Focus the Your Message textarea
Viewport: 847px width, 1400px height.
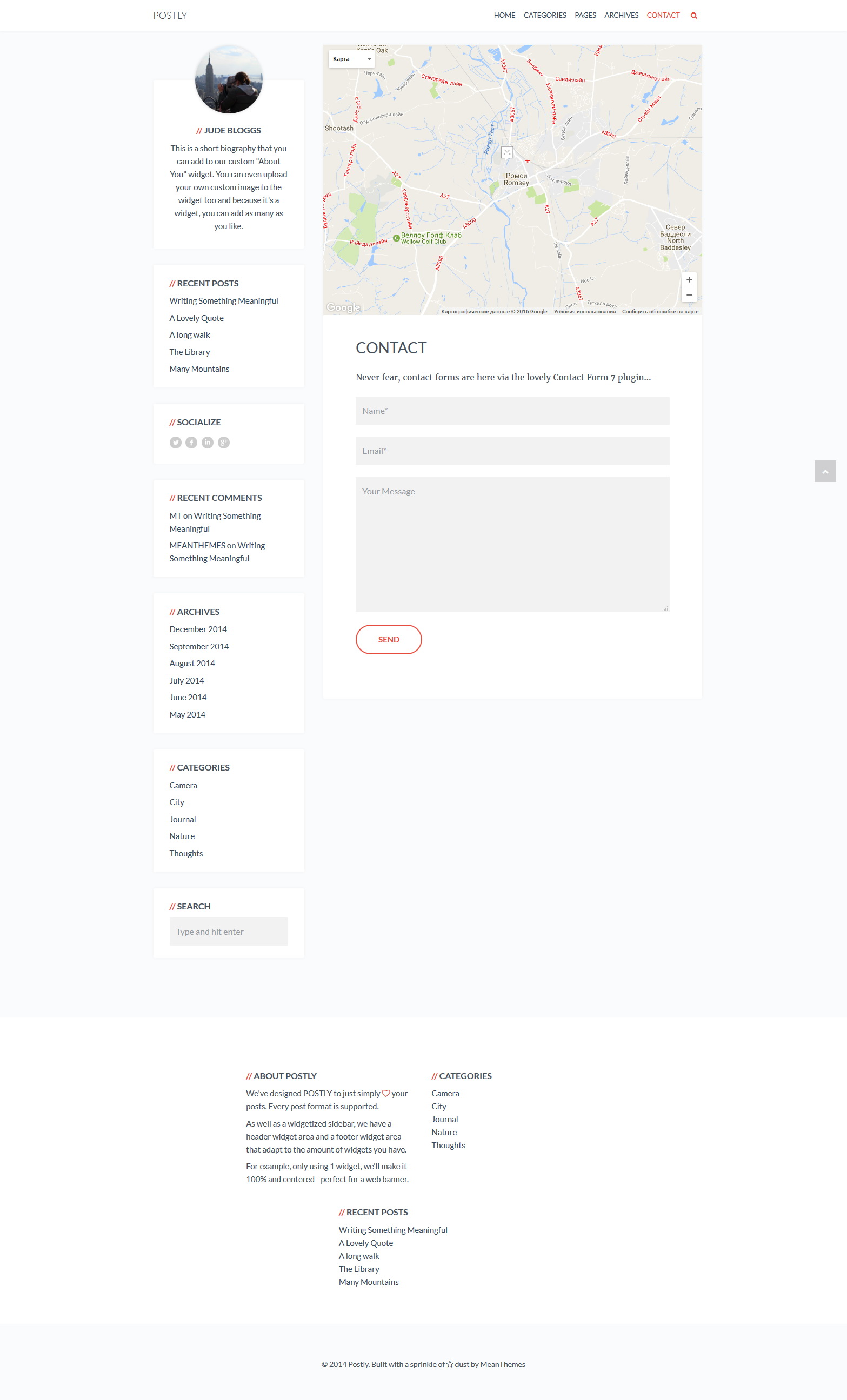click(512, 544)
